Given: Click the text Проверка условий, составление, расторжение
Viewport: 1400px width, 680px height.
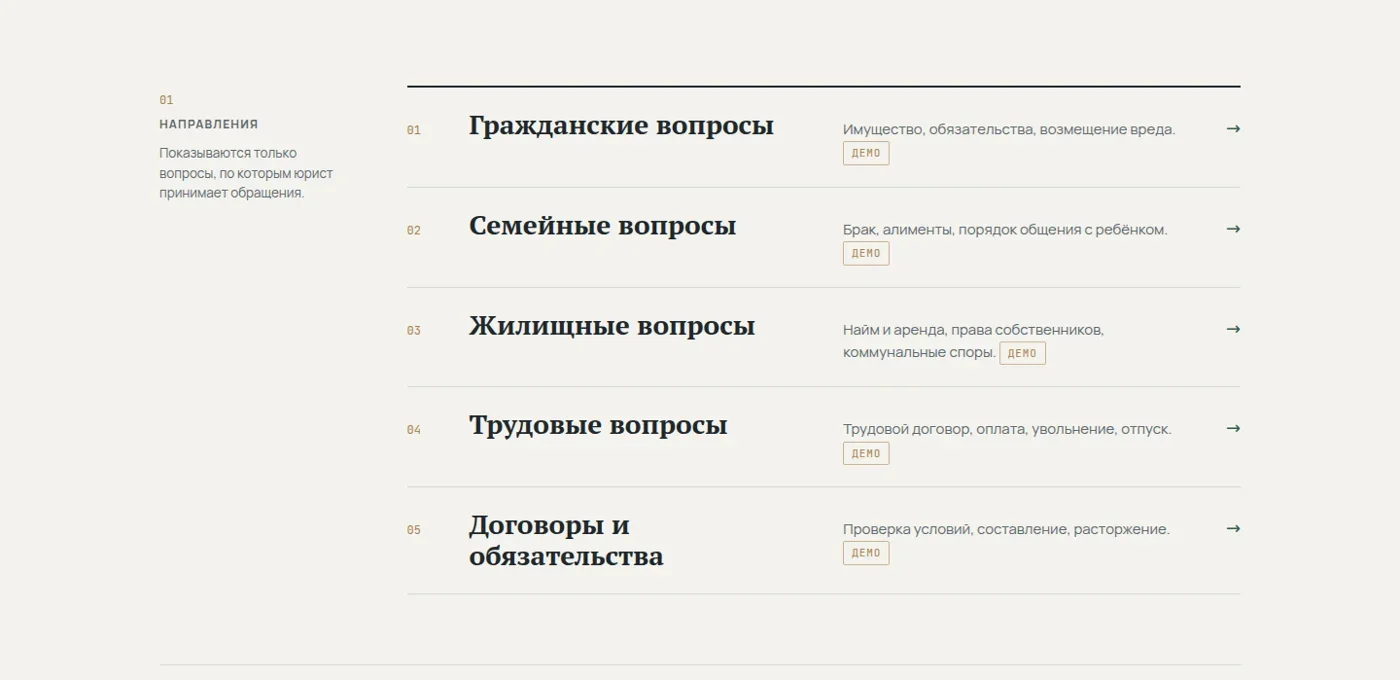Looking at the screenshot, I should point(1006,529).
